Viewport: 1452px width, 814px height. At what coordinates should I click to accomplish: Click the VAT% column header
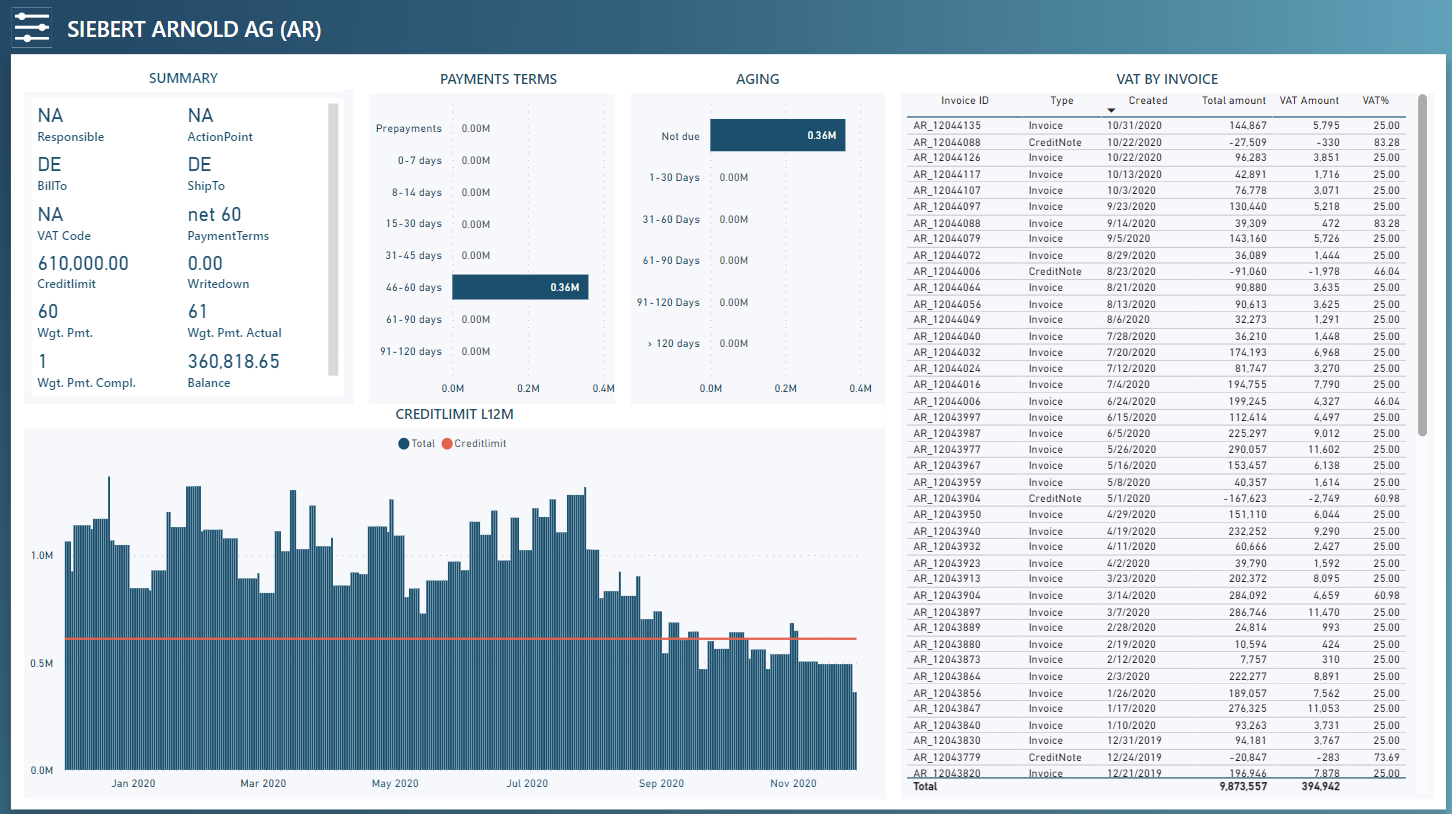point(1375,100)
